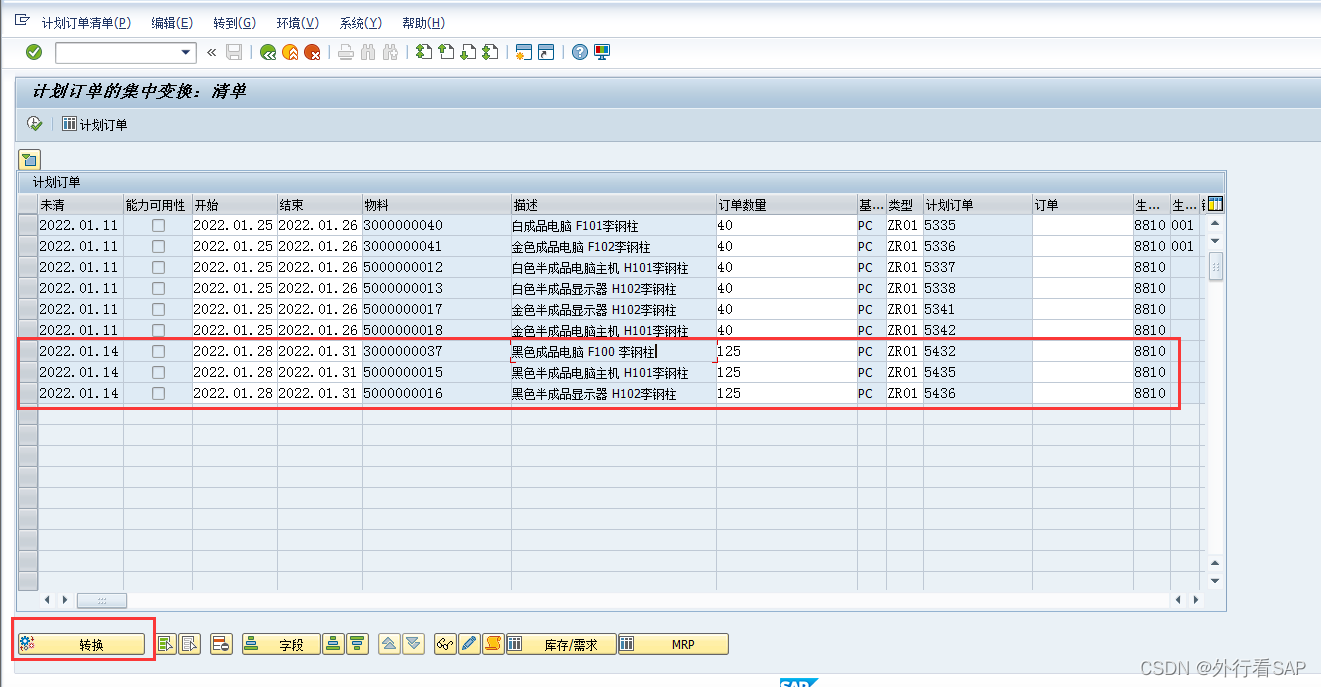Screen dimensions: 1321x687
Task: Click the MRP button
Action: click(x=673, y=645)
